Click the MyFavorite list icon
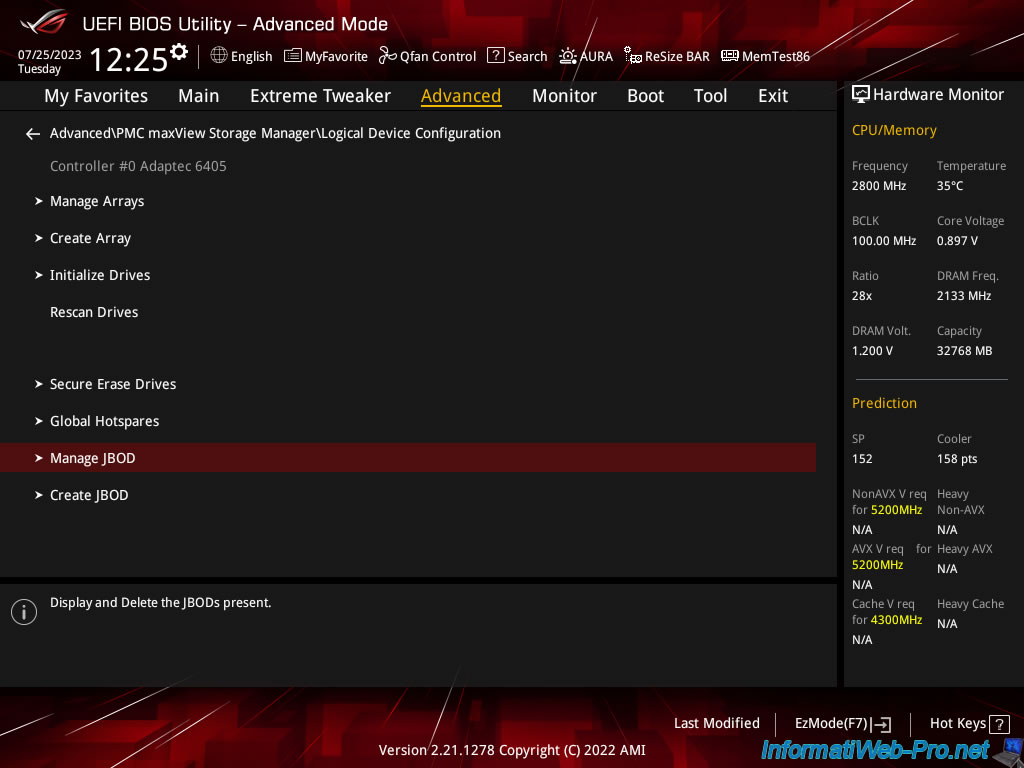The image size is (1024, 768). [x=293, y=56]
